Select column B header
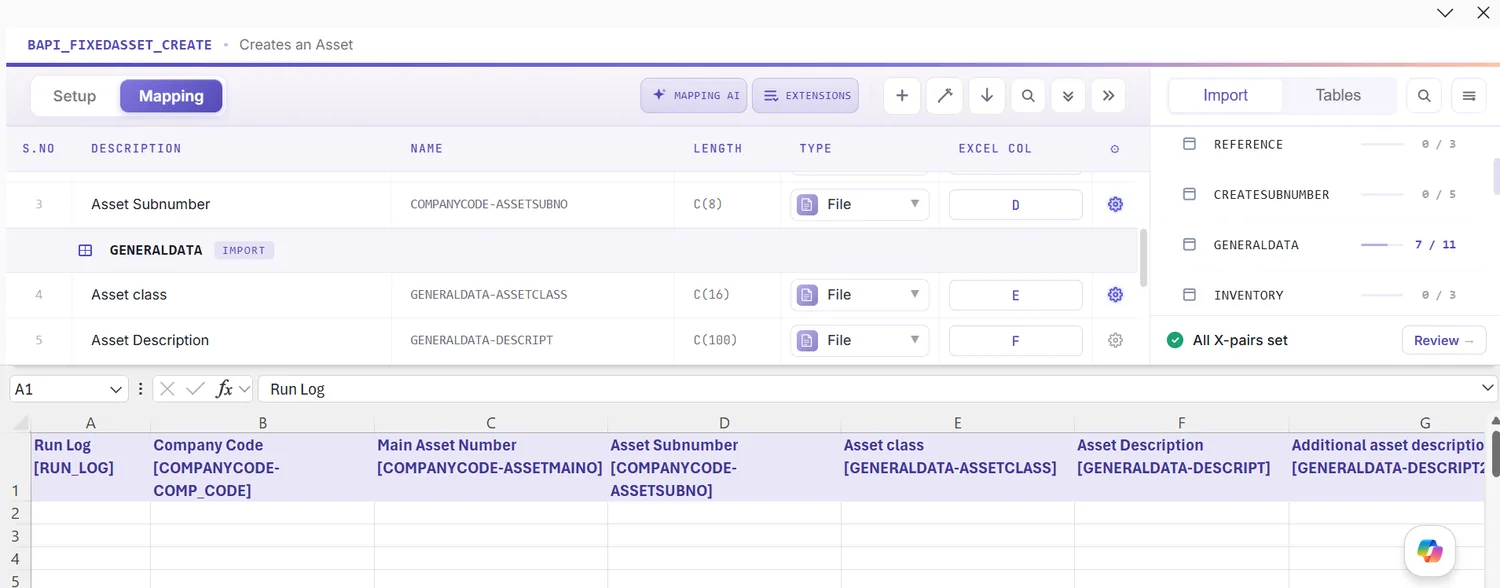The height and width of the screenshot is (588, 1500). [262, 423]
